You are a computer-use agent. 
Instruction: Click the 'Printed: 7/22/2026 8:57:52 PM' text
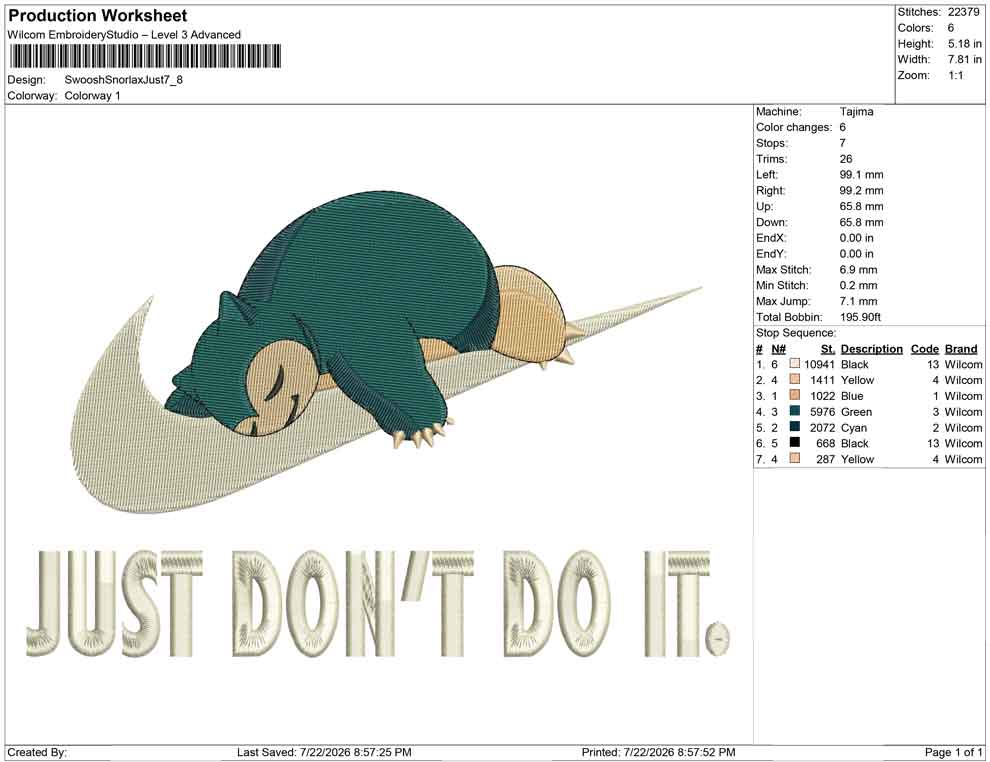click(659, 752)
